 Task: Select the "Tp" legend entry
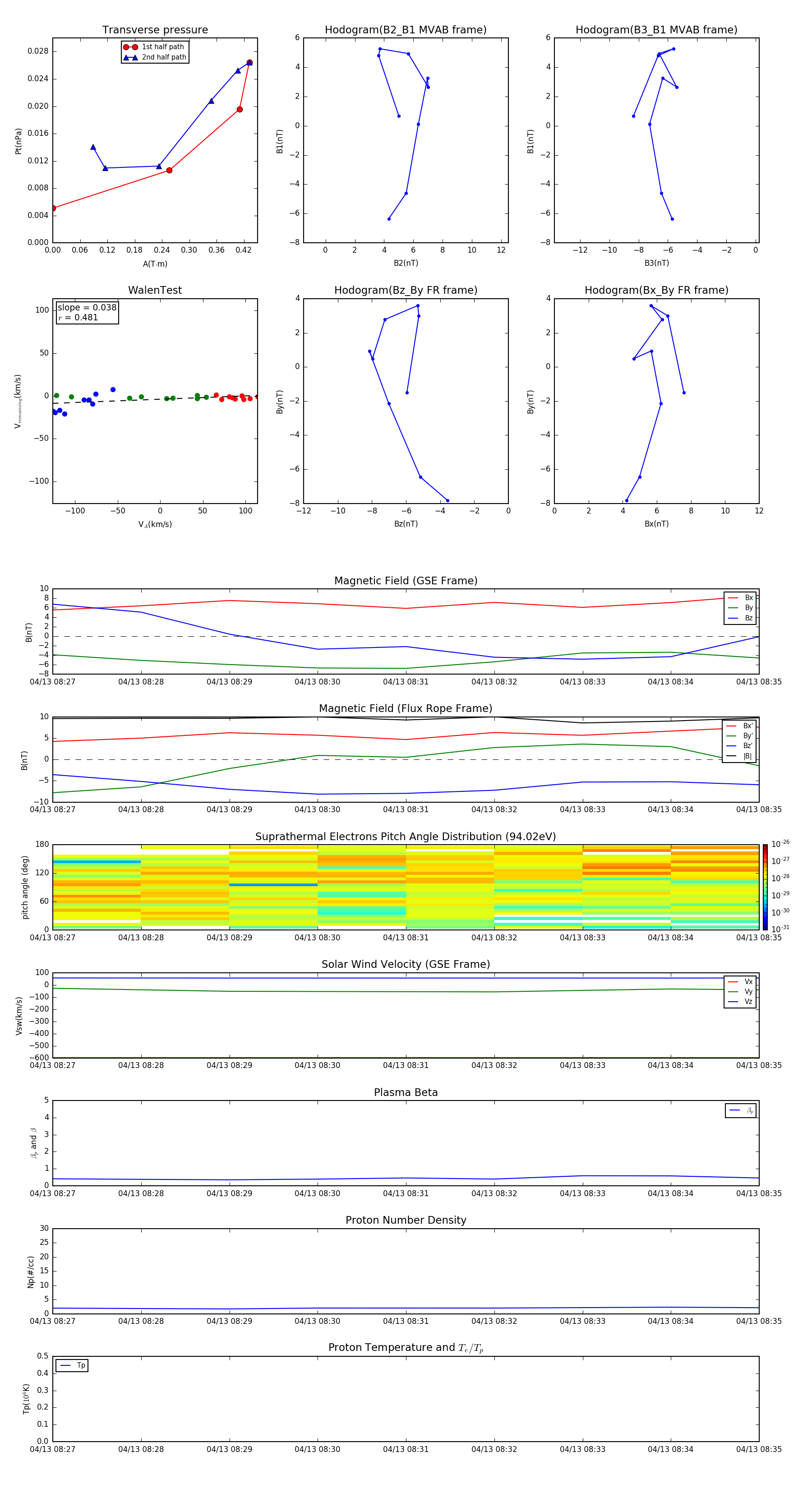point(72,1366)
